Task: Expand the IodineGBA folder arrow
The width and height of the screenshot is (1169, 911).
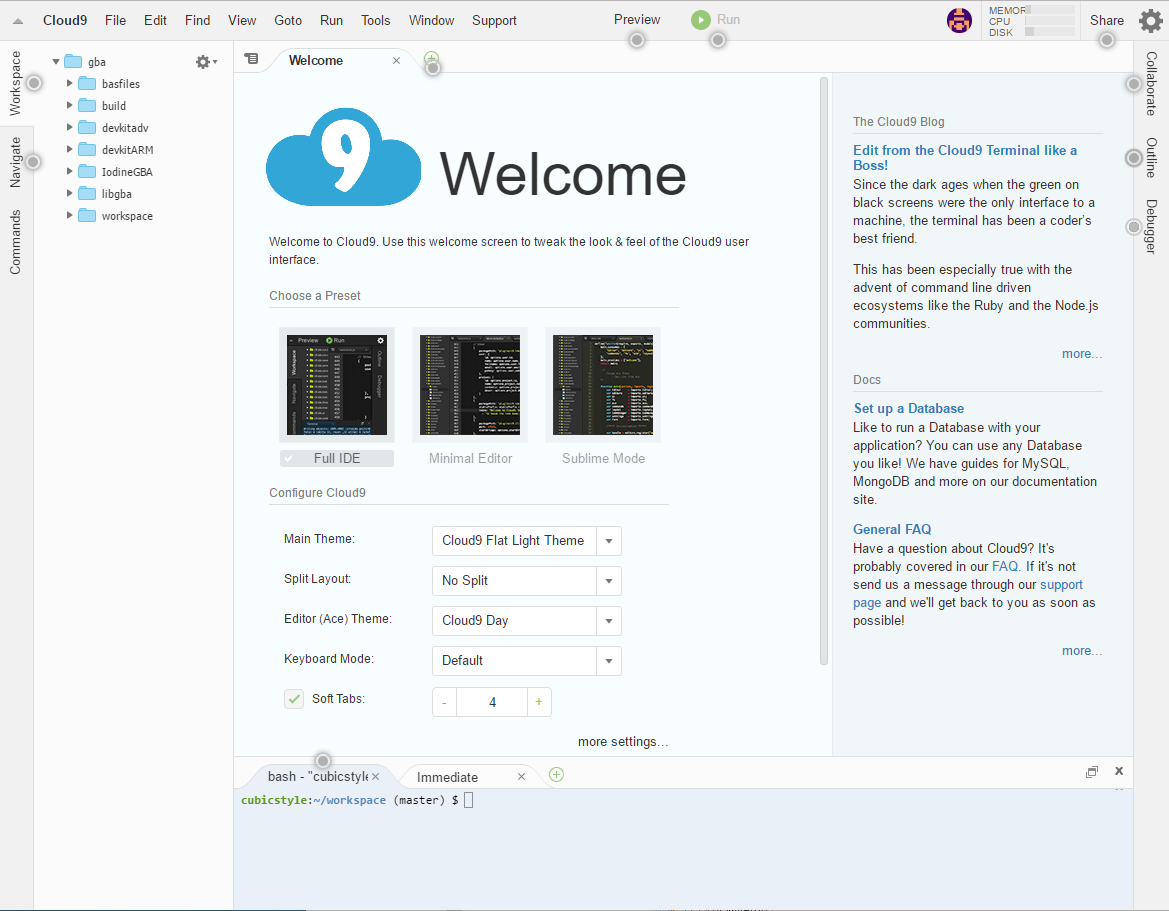Action: [x=69, y=171]
